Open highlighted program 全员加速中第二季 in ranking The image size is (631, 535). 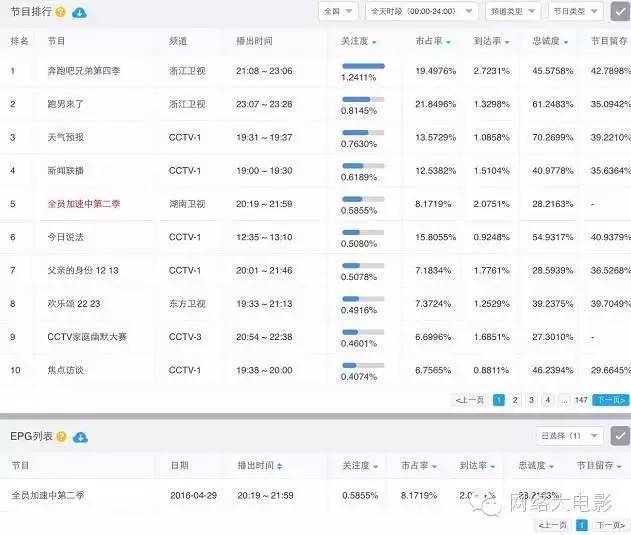(84, 204)
